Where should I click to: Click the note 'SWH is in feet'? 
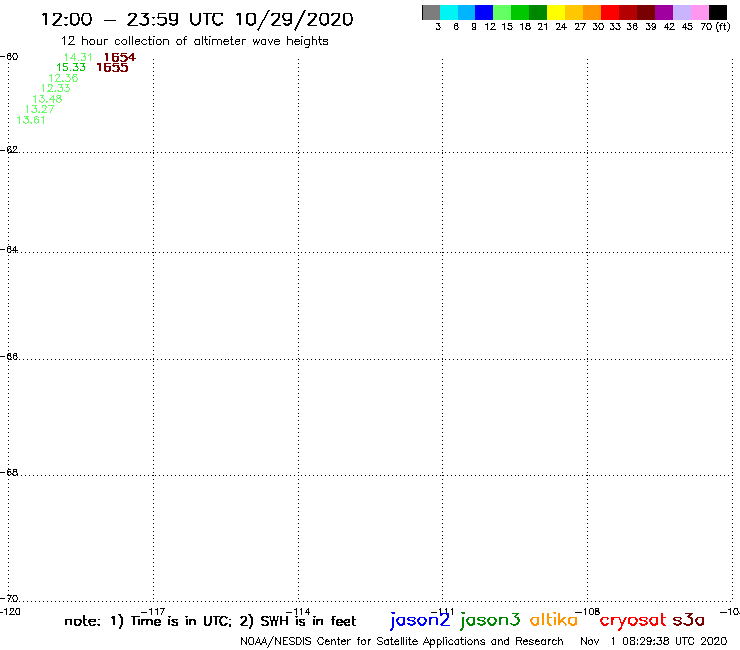tap(308, 621)
